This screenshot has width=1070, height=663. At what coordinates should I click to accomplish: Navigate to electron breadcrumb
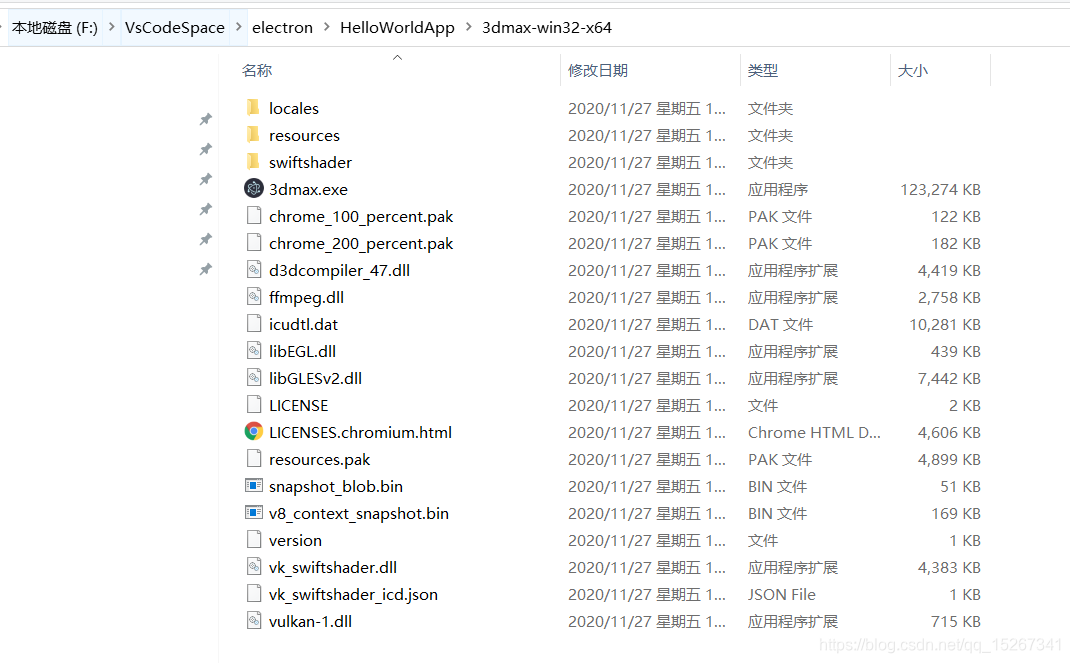click(x=283, y=28)
